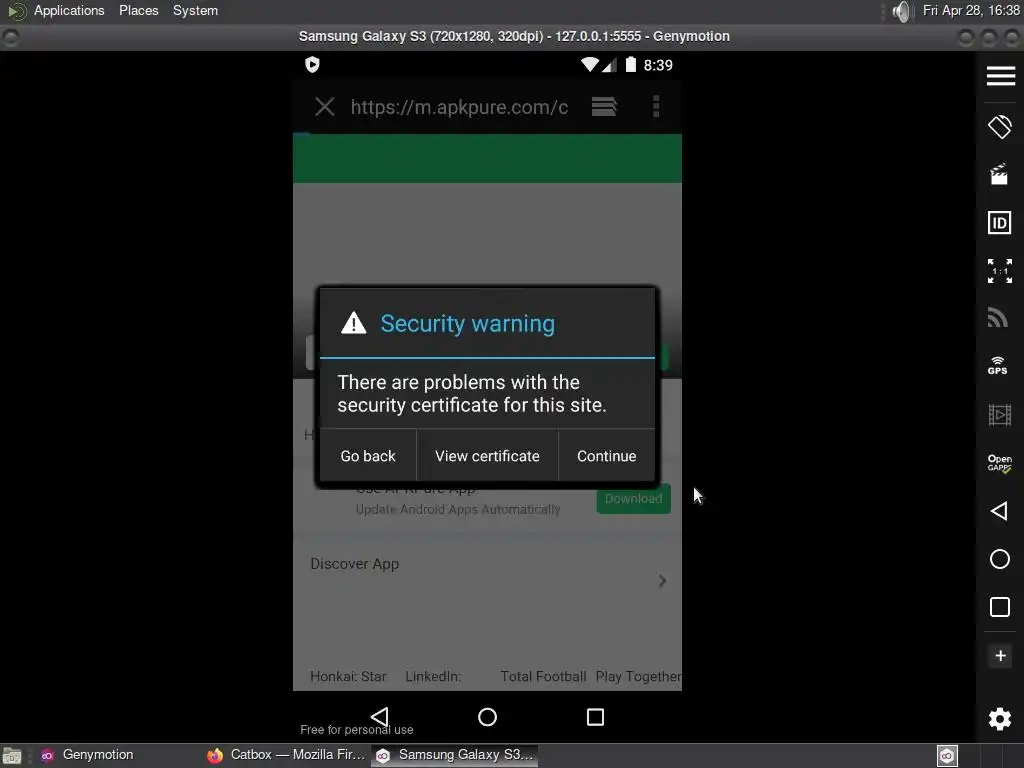Tap the shield icon in status bar
1024x768 pixels.
point(312,64)
